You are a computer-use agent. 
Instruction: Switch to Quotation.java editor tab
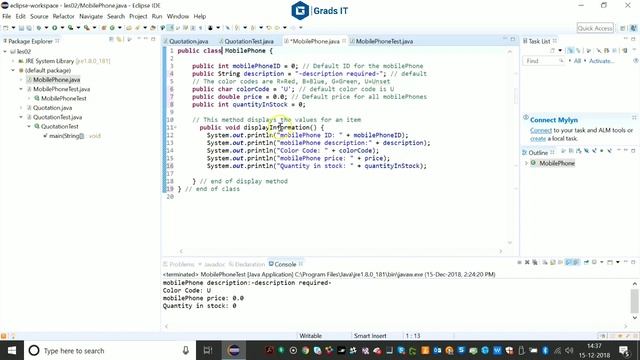[188, 41]
